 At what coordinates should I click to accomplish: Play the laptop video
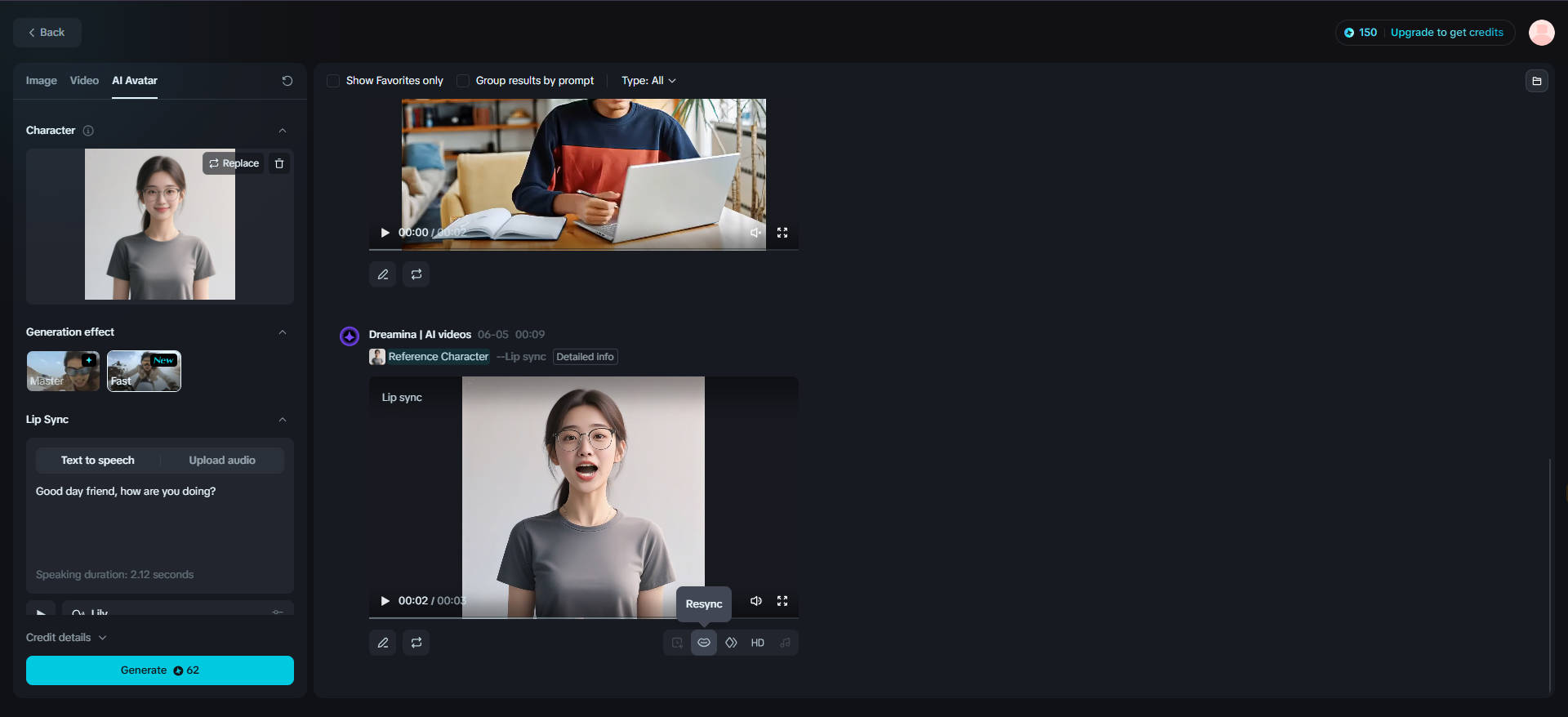tap(385, 233)
